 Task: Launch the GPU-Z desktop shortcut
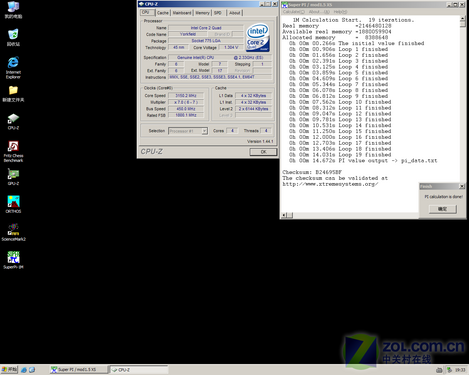[x=13, y=177]
